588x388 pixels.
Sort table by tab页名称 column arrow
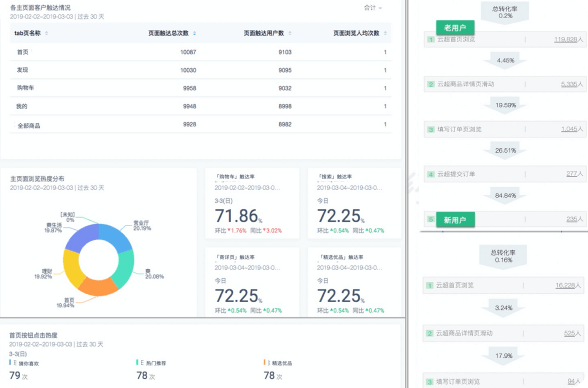tap(46, 33)
